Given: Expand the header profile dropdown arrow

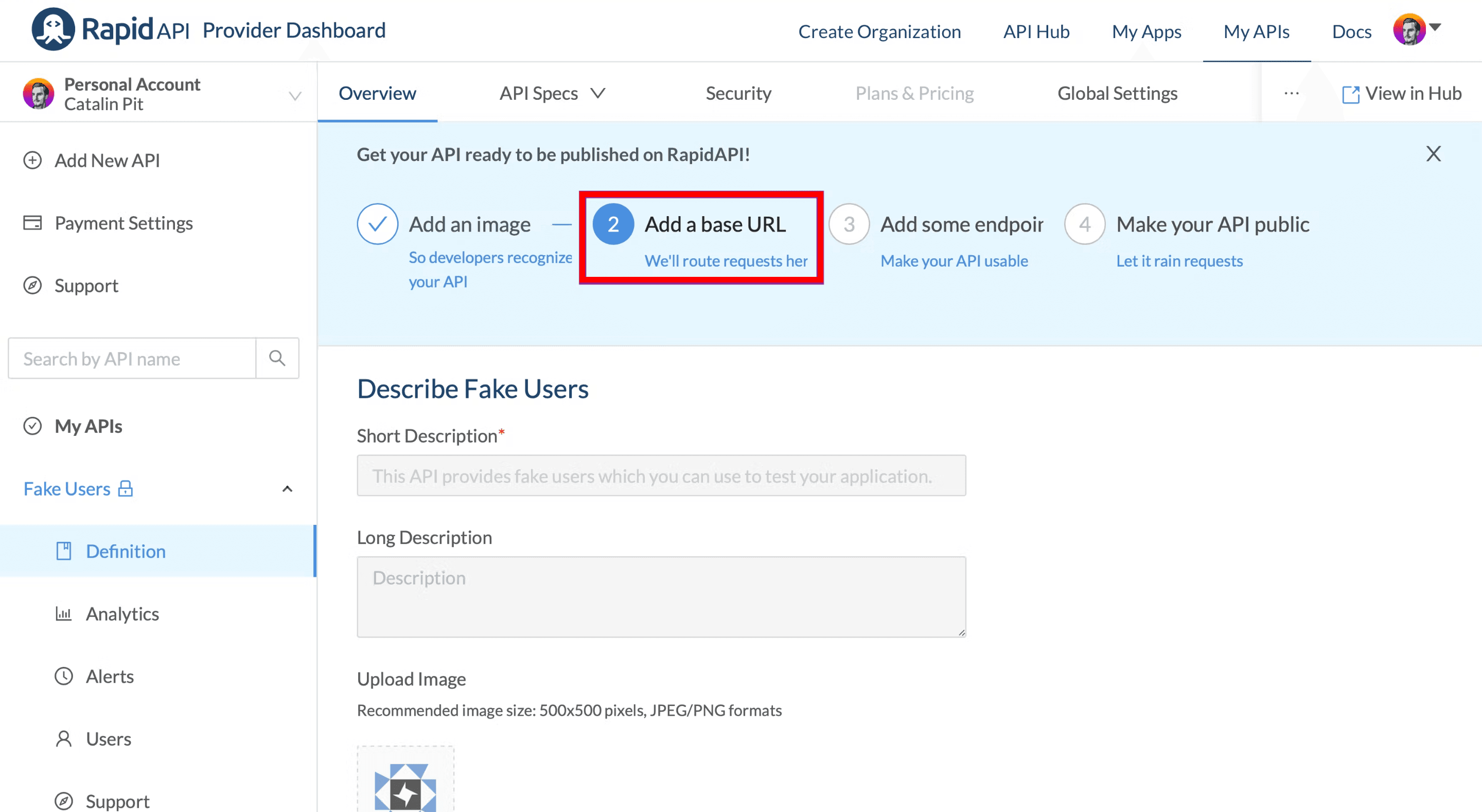Looking at the screenshot, I should pos(1435,26).
